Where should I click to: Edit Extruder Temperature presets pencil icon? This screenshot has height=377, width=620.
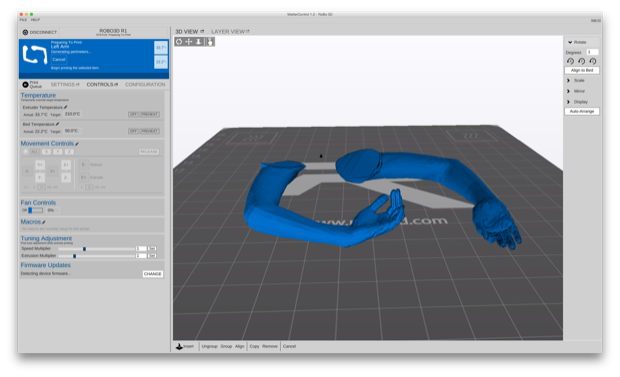(66, 107)
